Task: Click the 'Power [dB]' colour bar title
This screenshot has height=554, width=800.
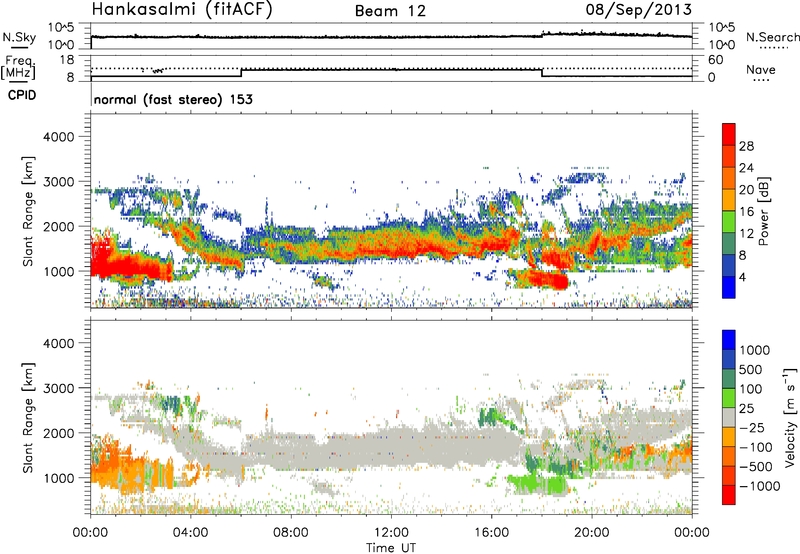Action: (764, 211)
